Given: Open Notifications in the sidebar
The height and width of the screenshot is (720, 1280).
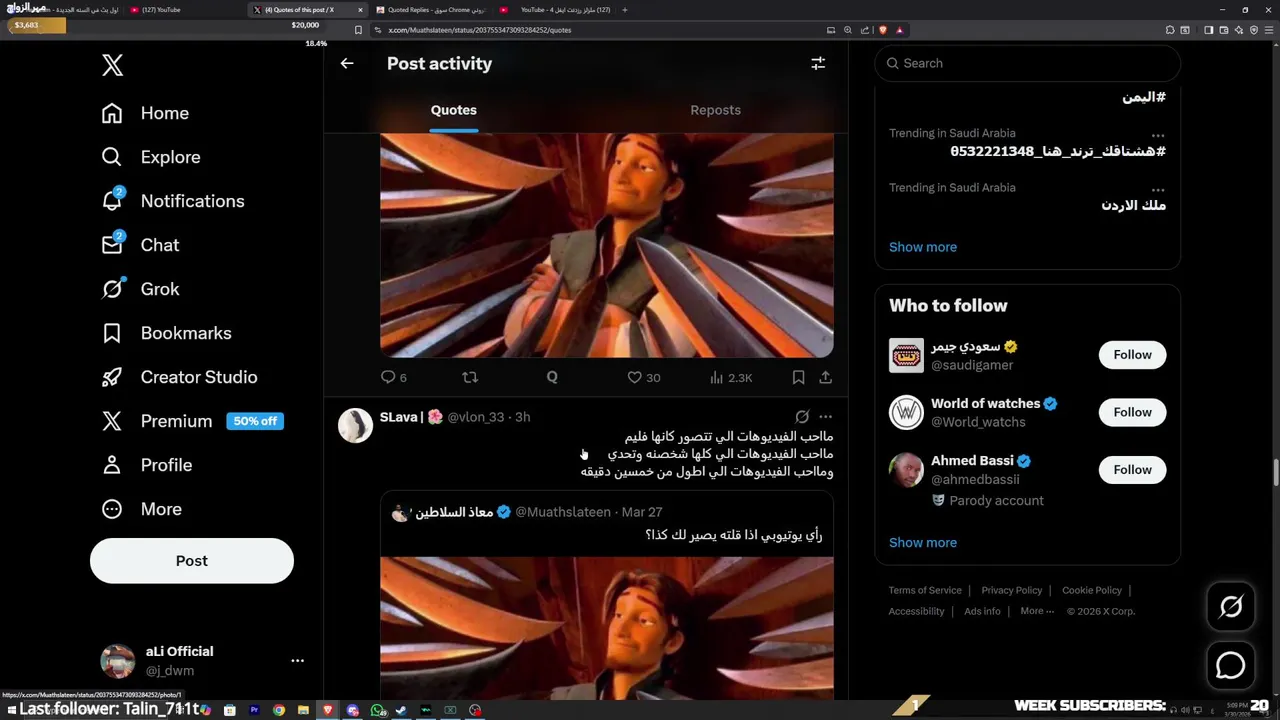Looking at the screenshot, I should (173, 201).
